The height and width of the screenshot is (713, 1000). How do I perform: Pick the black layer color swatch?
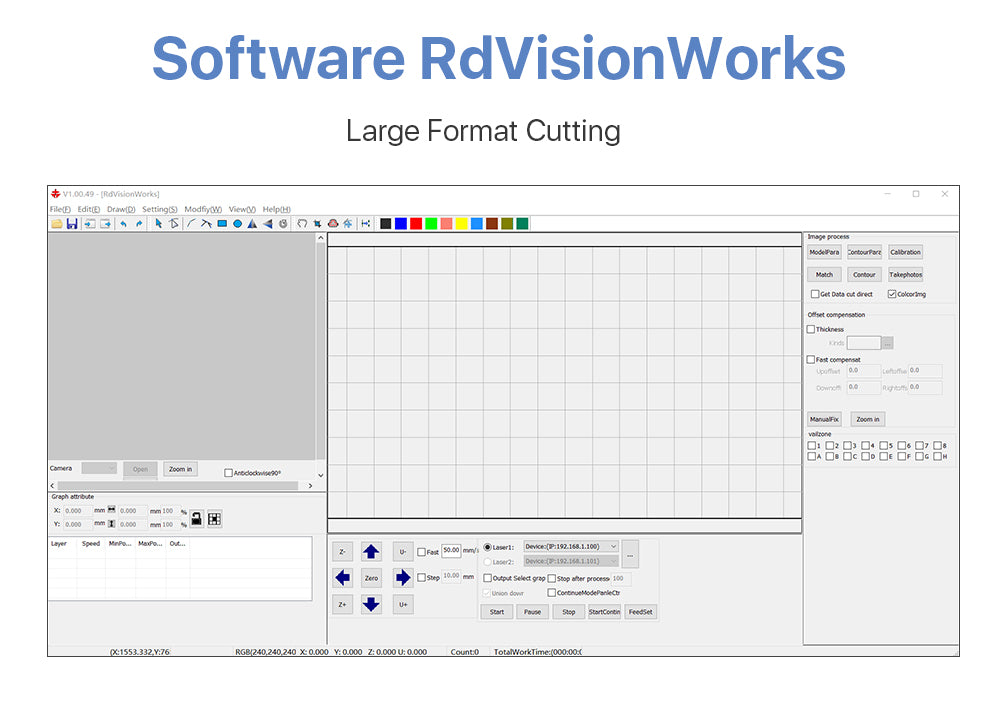[385, 224]
